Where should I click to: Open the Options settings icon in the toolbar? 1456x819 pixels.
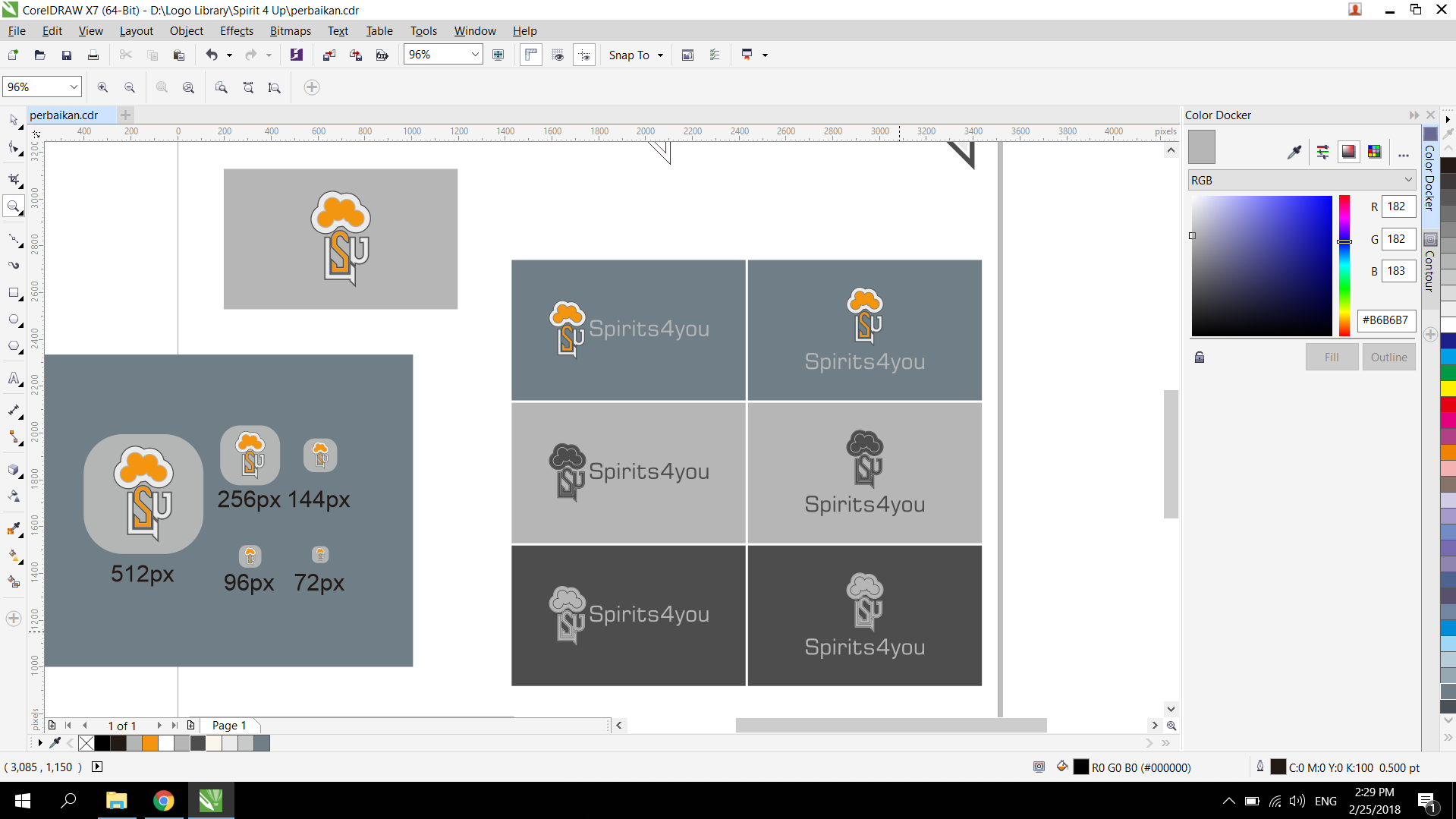coord(715,55)
